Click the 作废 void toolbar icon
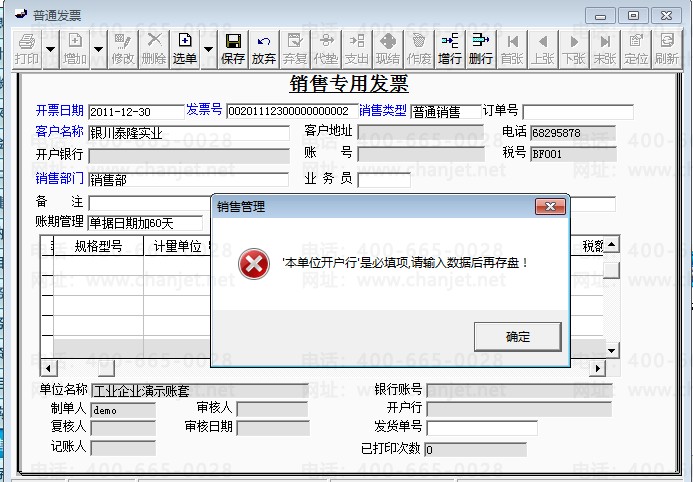Viewport: 693px width, 482px height. [419, 49]
